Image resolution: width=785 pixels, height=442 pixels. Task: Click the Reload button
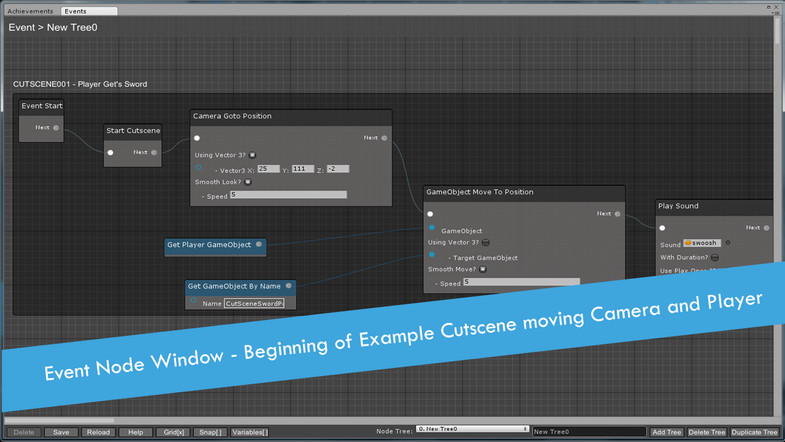point(98,432)
